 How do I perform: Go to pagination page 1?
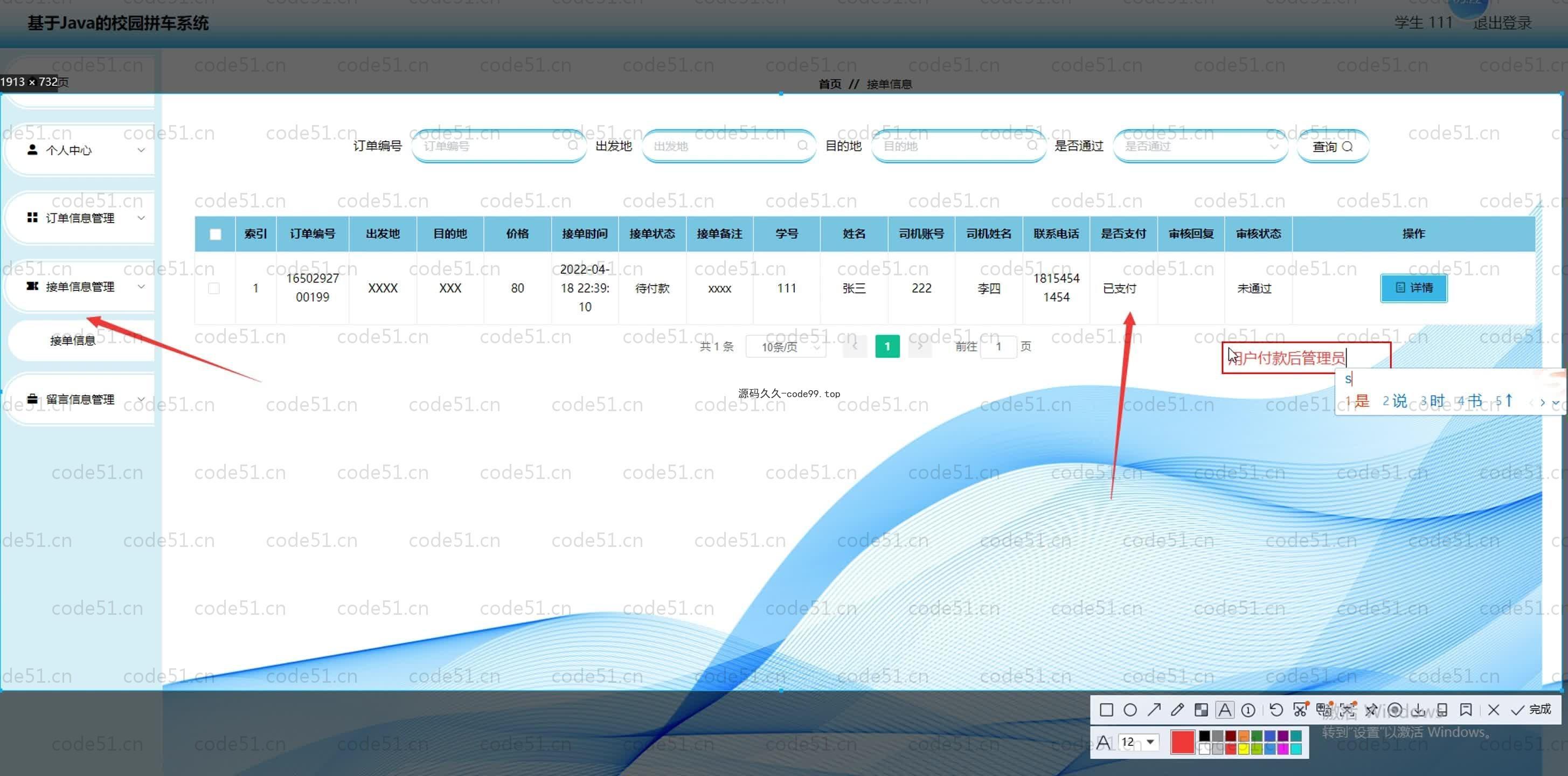[887, 347]
